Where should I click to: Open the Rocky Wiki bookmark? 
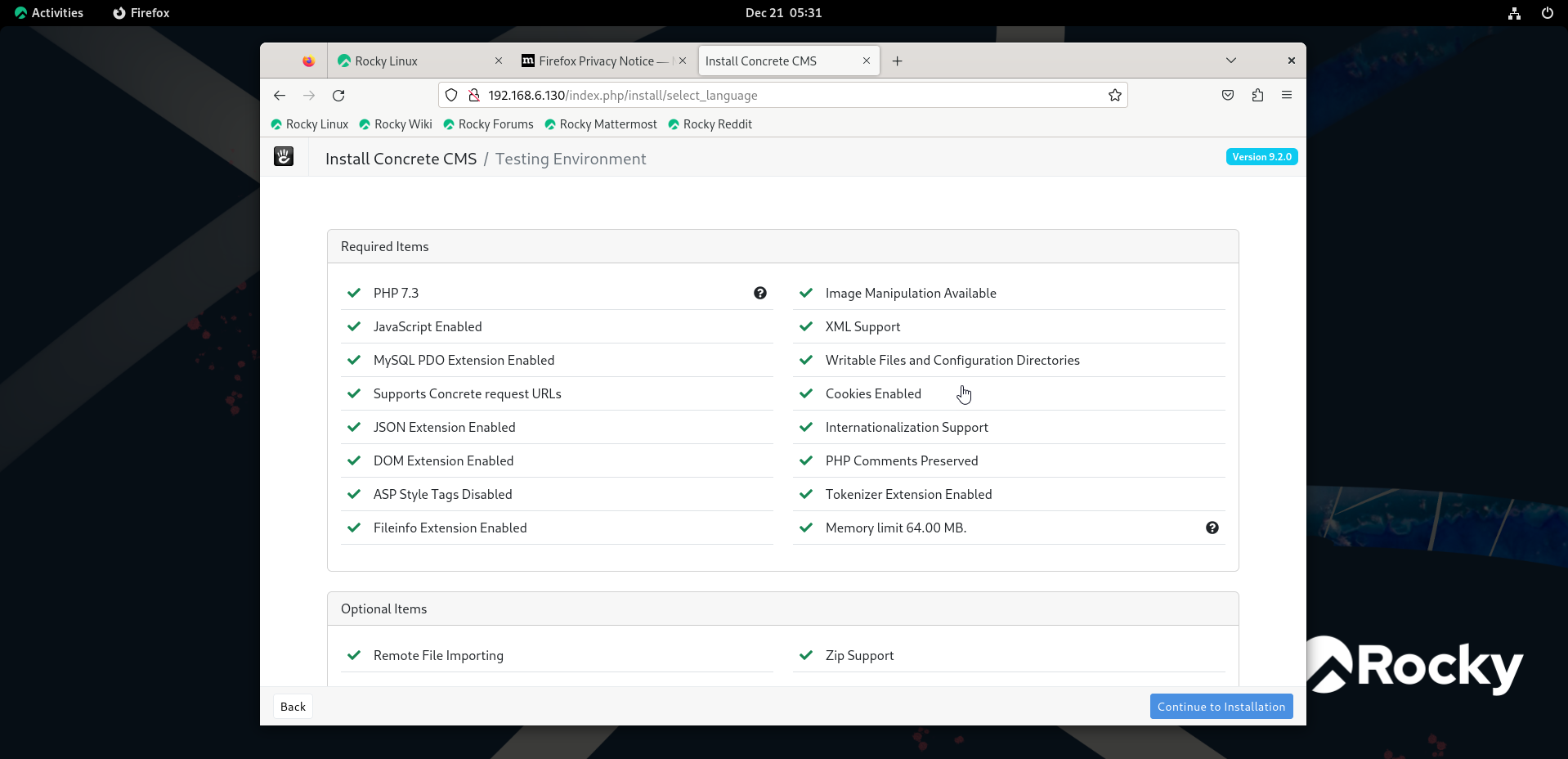click(396, 124)
